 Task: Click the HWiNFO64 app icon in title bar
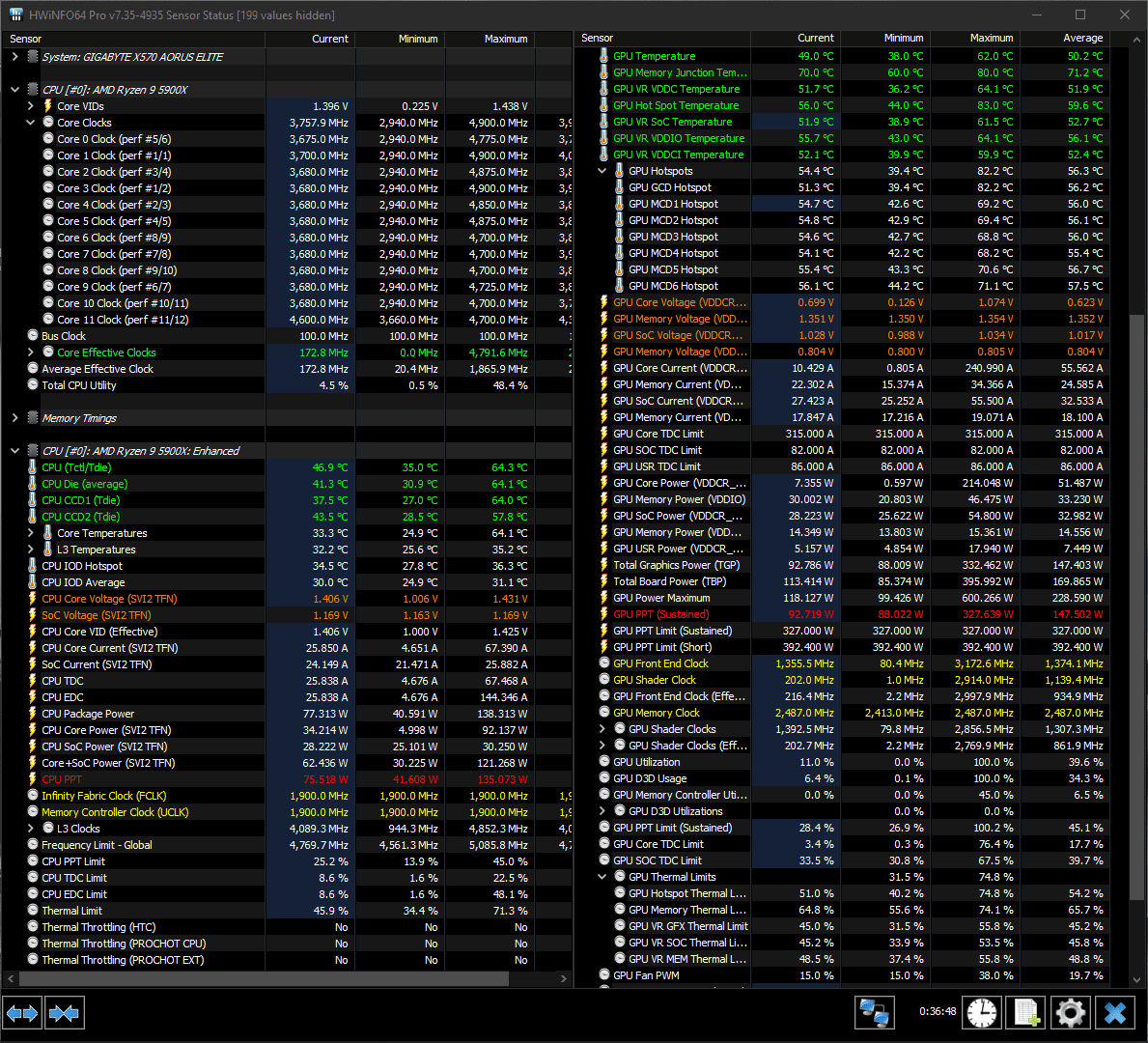(x=16, y=14)
